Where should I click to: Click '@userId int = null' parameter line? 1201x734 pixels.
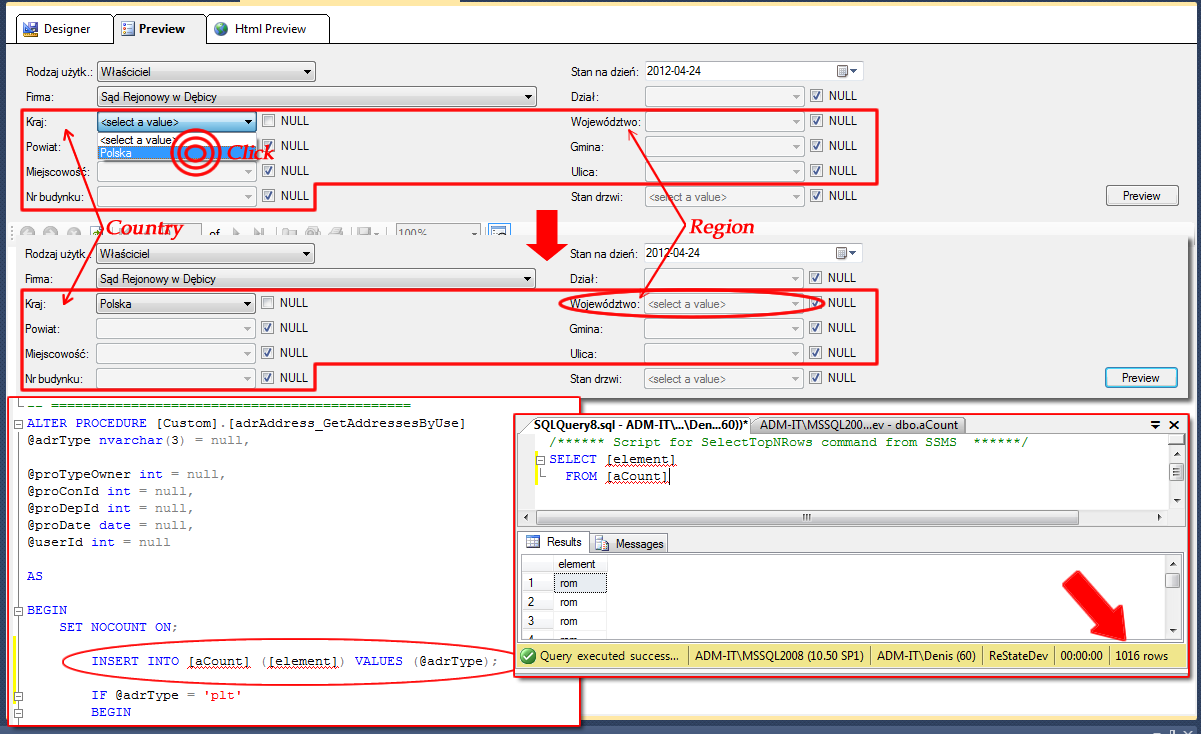pos(98,542)
